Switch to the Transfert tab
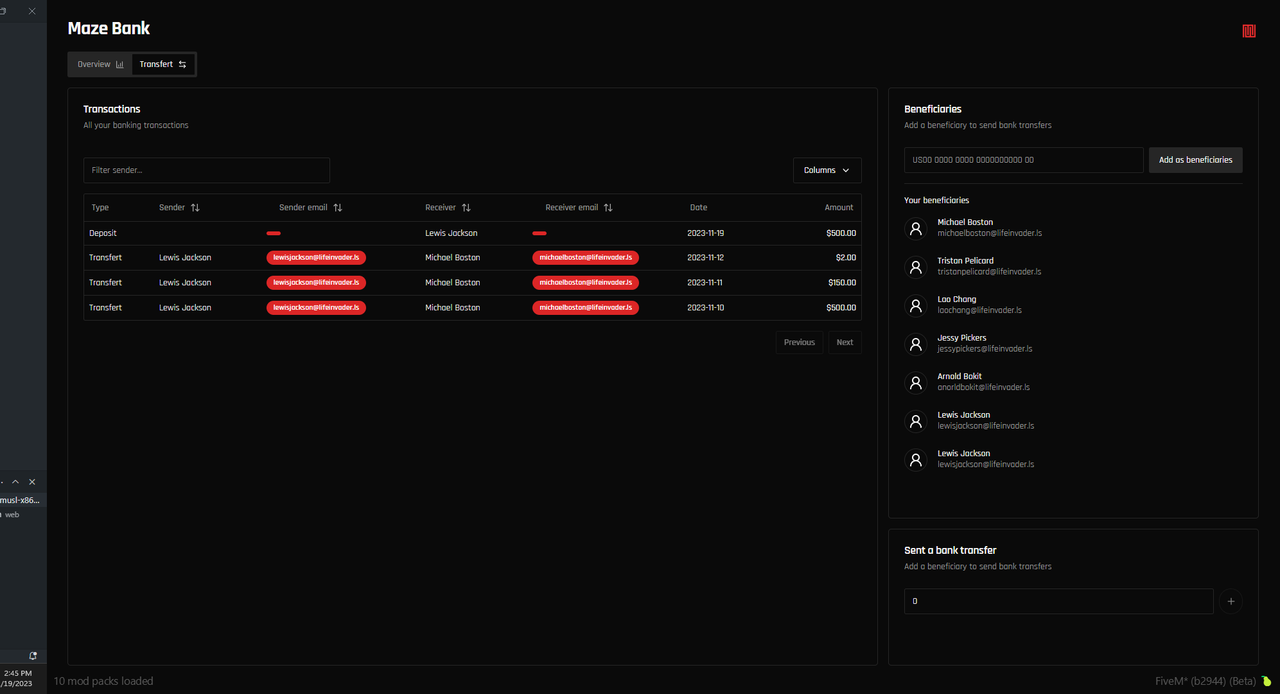This screenshot has width=1280, height=694. pos(163,64)
